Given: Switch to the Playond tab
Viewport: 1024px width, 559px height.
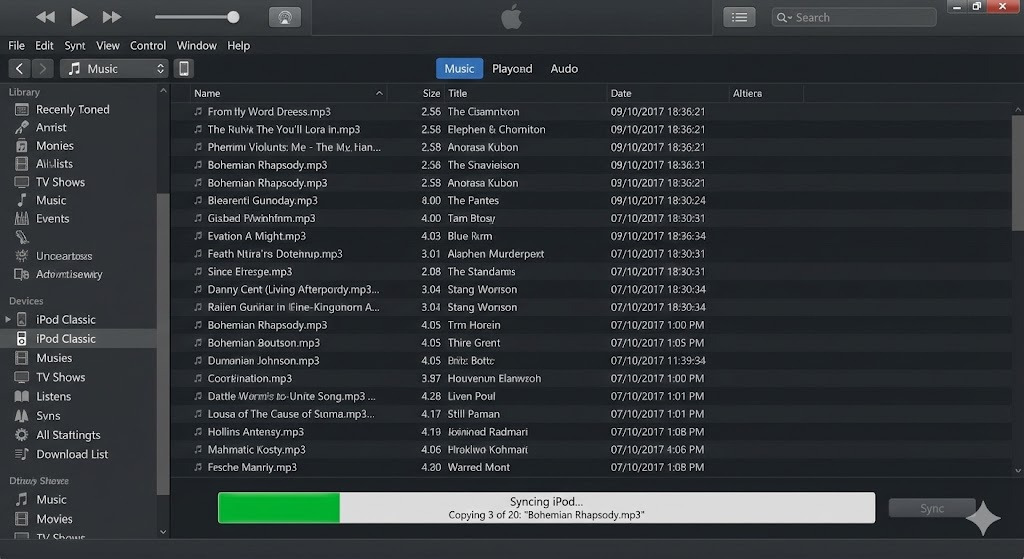Looking at the screenshot, I should (x=512, y=69).
